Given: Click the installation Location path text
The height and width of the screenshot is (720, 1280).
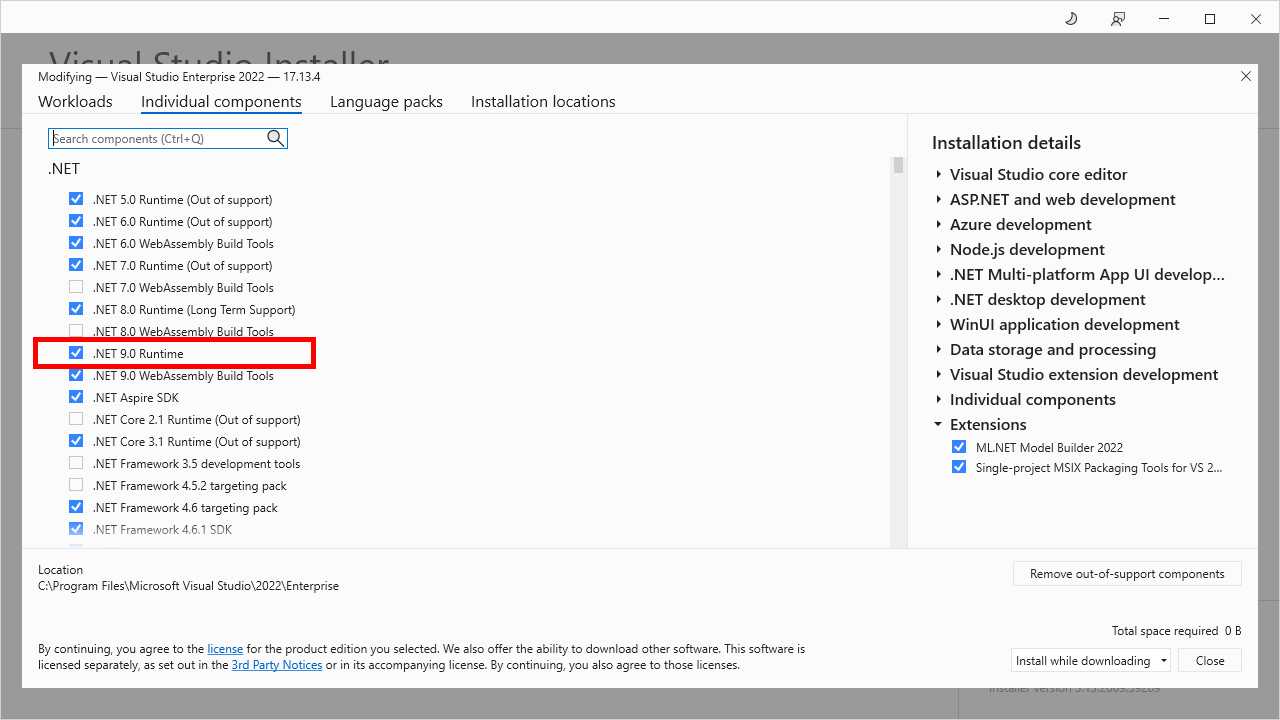Looking at the screenshot, I should click(188, 586).
